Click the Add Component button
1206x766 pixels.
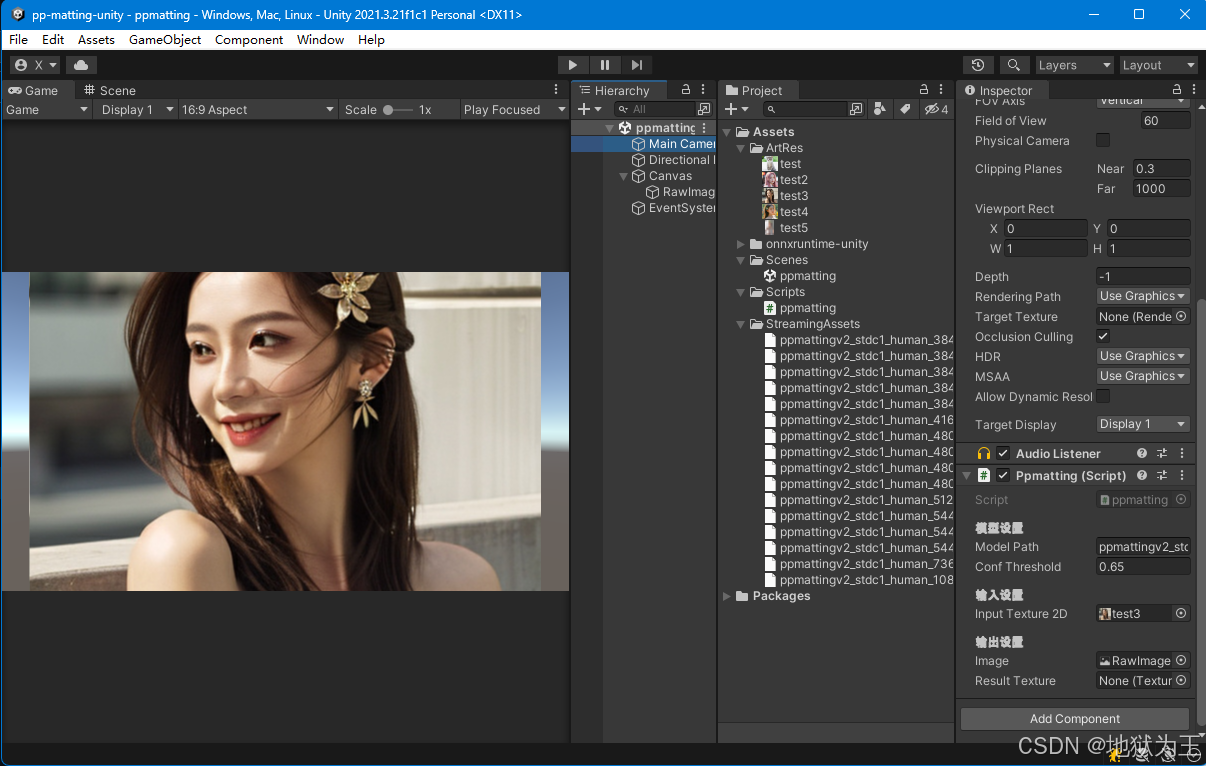pos(1074,719)
